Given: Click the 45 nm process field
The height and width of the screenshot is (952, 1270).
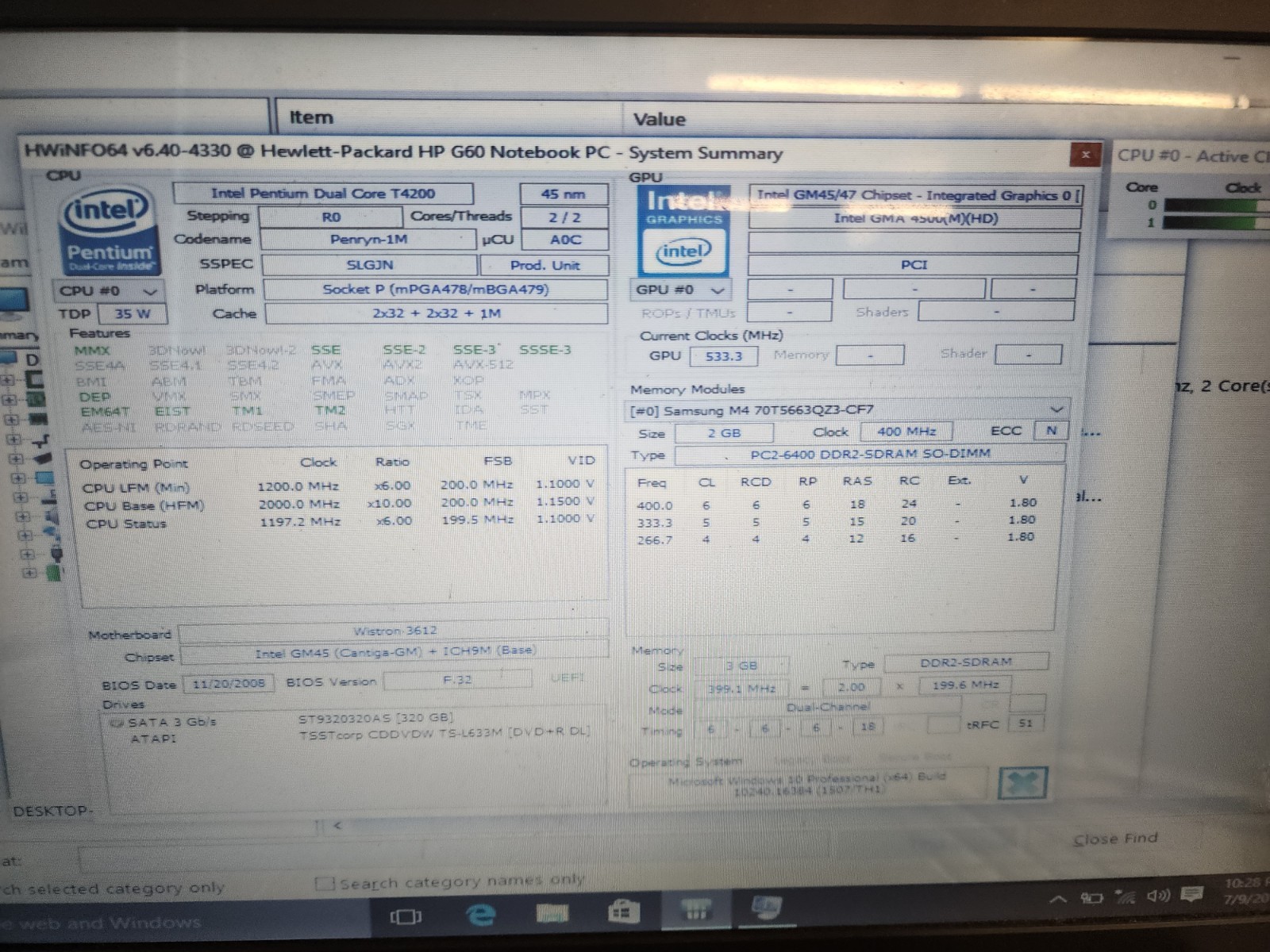Looking at the screenshot, I should pyautogui.click(x=564, y=194).
